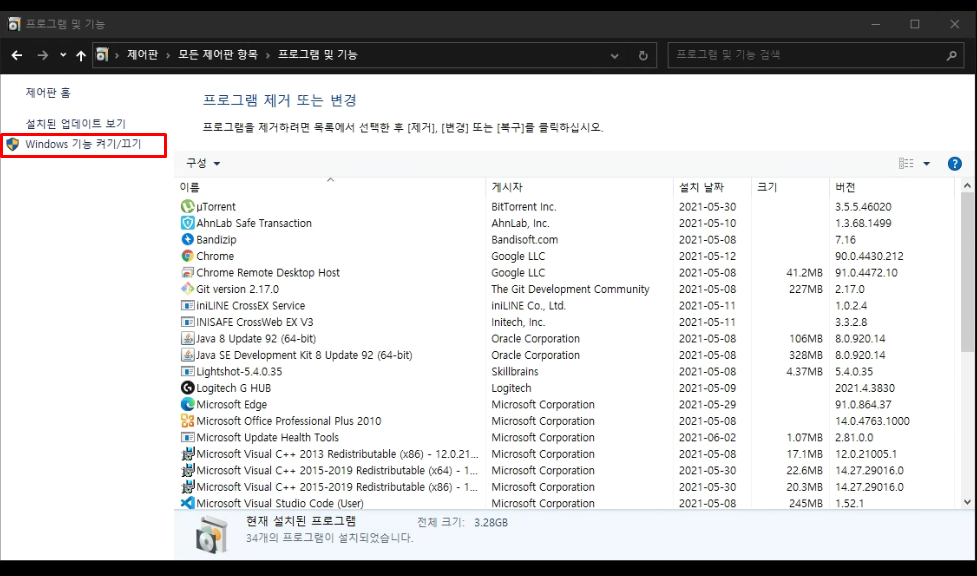Select iniLINE CrossEX Service icon
This screenshot has height=576, width=977.
[x=187, y=305]
